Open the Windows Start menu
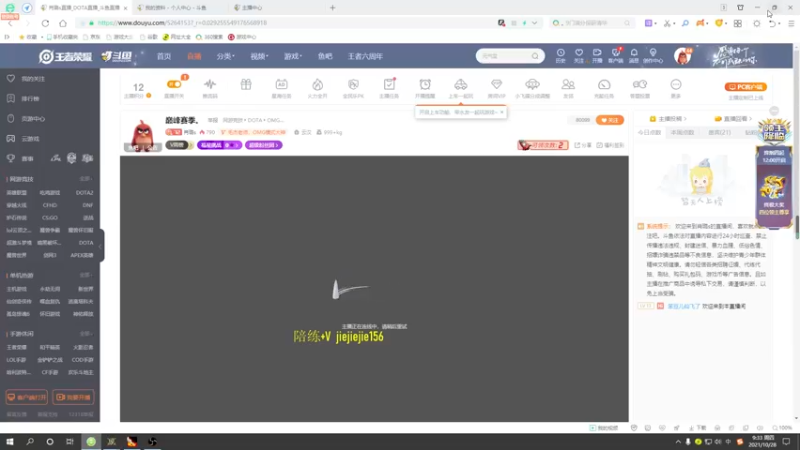 point(10,442)
